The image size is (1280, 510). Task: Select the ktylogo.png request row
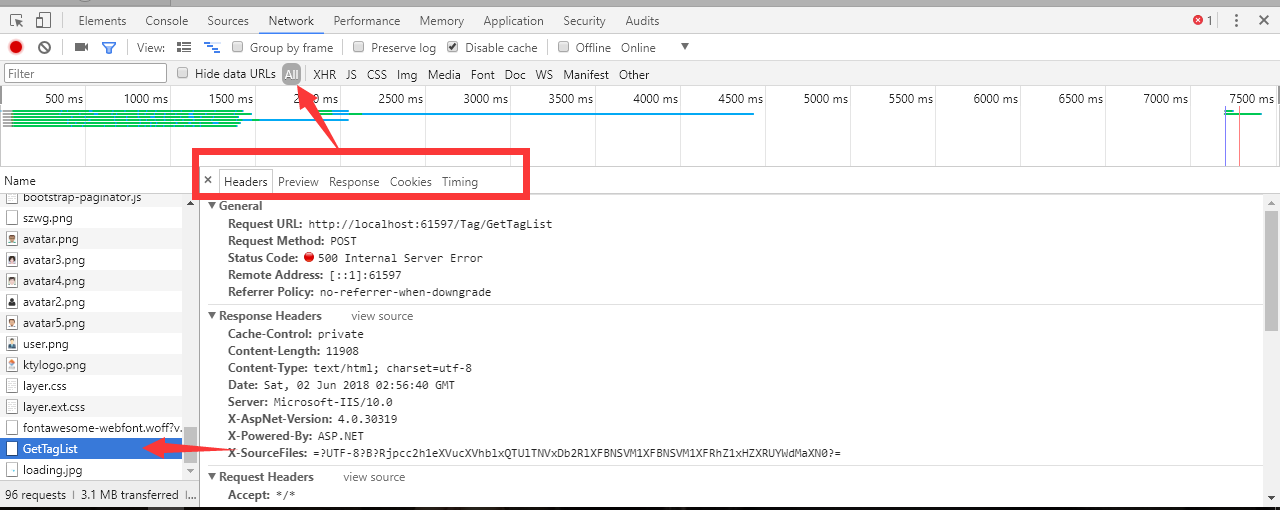[x=91, y=365]
